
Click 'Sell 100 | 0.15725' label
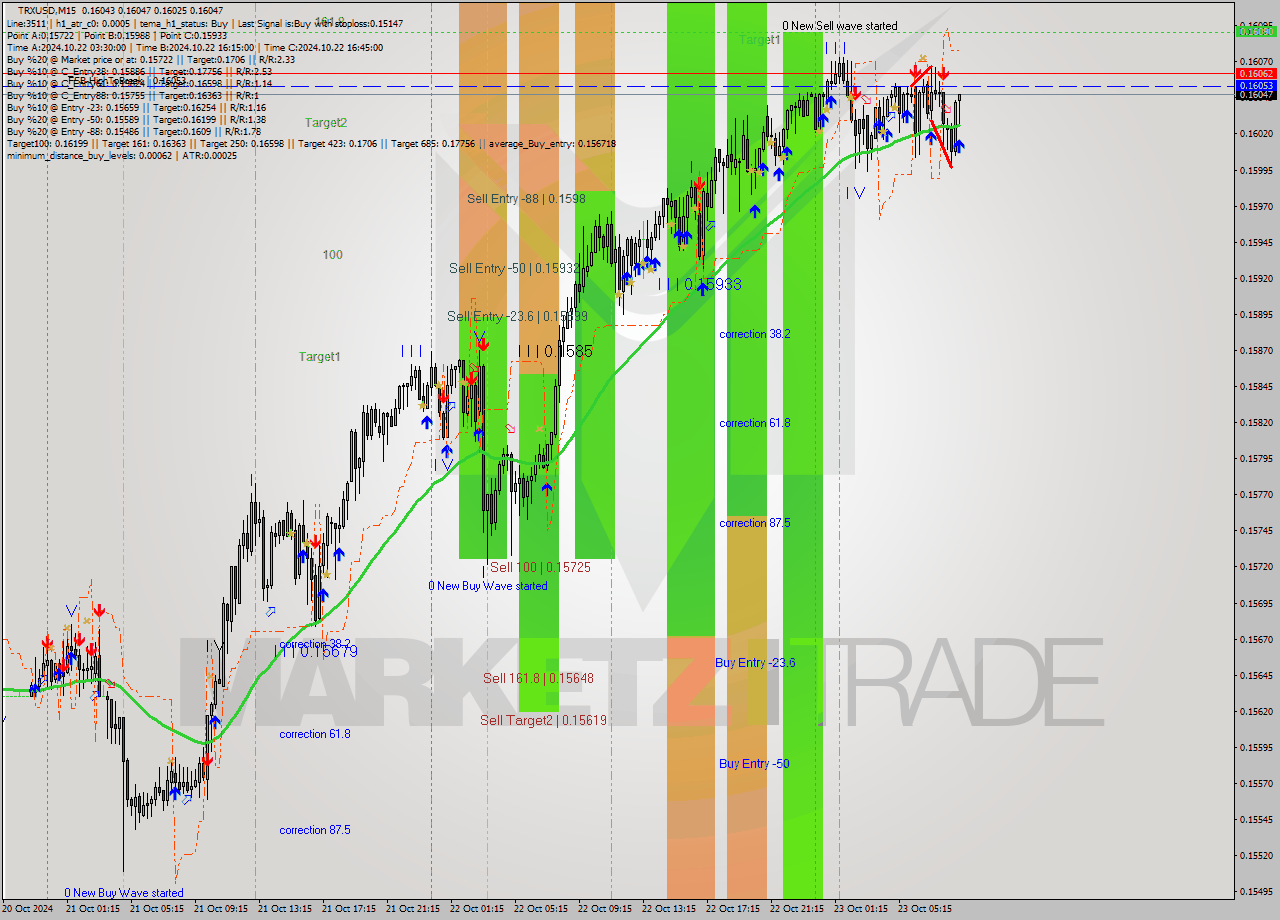pyautogui.click(x=540, y=567)
